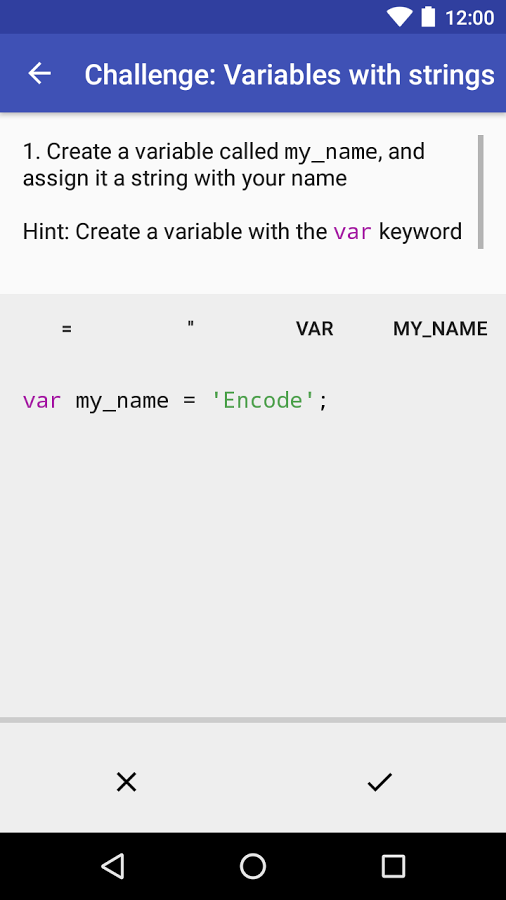Viewport: 506px width, 900px height.
Task: Insert the equals sign shortcut key
Action: pyautogui.click(x=67, y=329)
